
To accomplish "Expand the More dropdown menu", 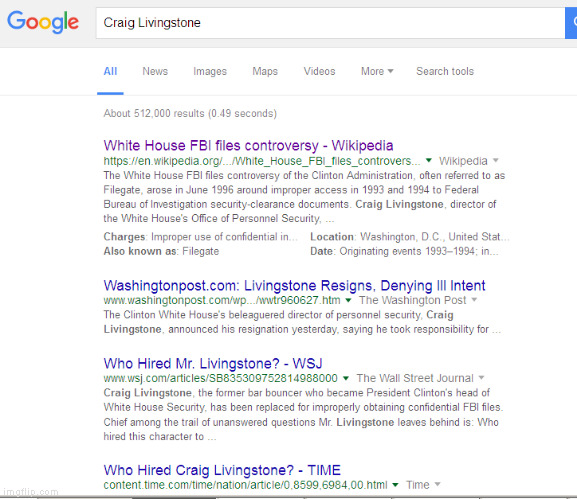I will 377,71.
